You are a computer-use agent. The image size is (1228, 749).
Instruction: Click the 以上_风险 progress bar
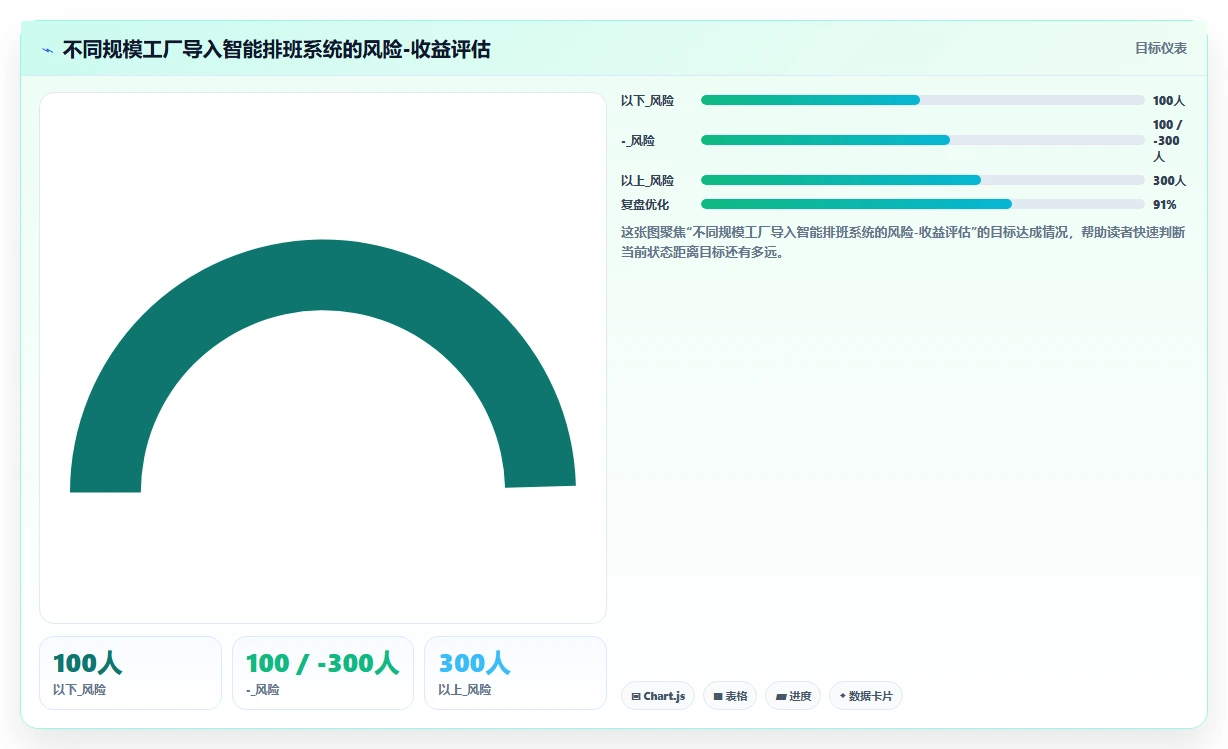pos(923,180)
